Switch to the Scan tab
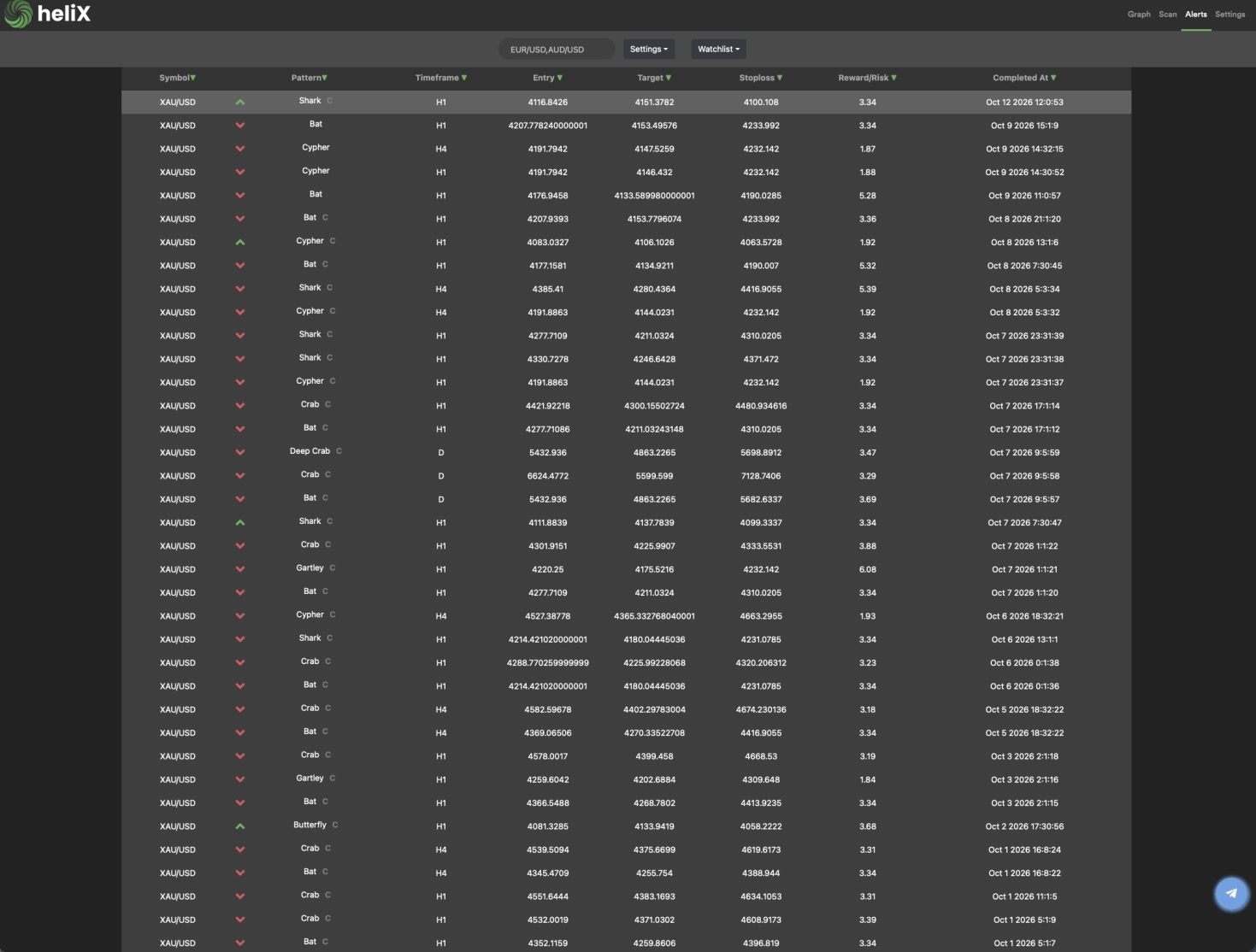This screenshot has width=1256, height=952. 1168,15
